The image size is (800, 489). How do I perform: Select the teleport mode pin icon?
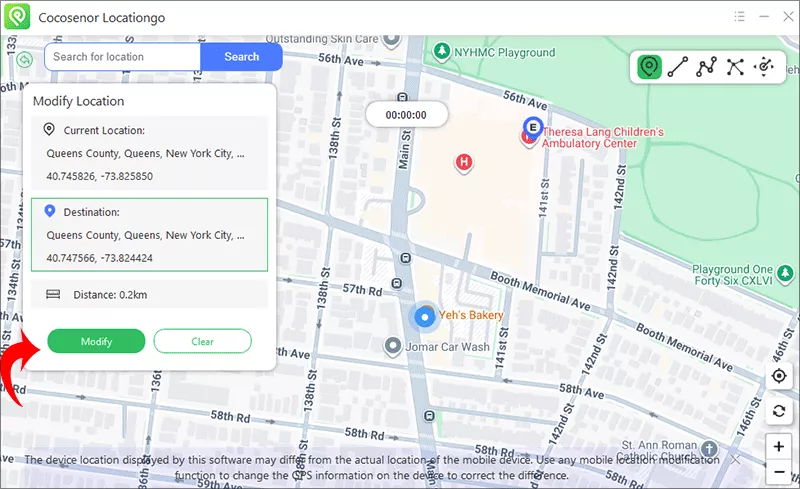649,67
